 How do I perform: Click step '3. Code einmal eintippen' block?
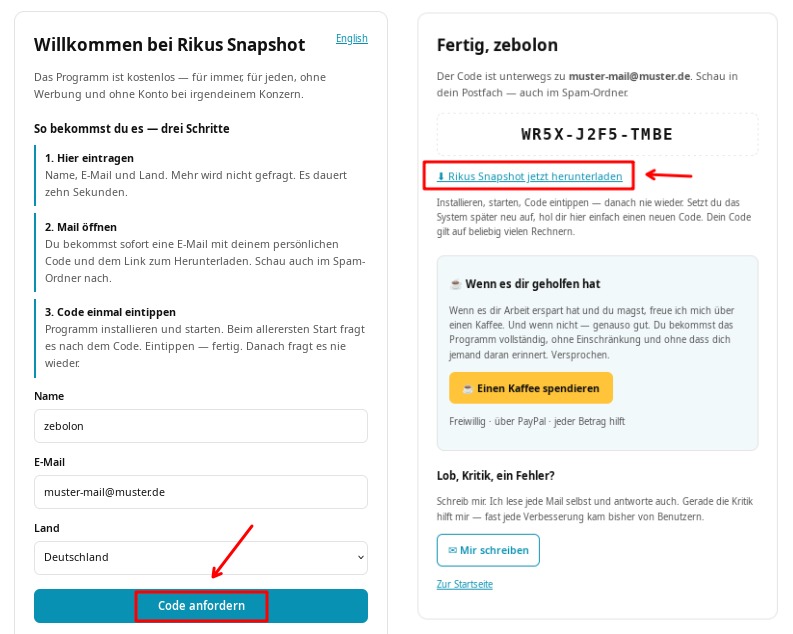201,338
